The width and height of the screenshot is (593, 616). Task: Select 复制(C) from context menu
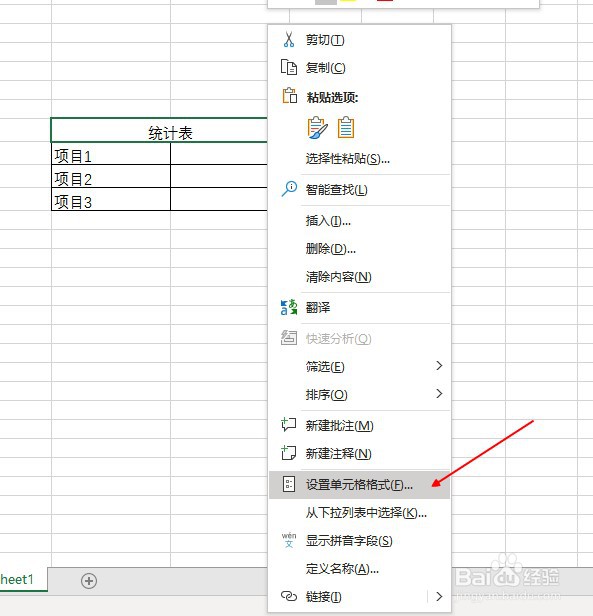coord(359,68)
